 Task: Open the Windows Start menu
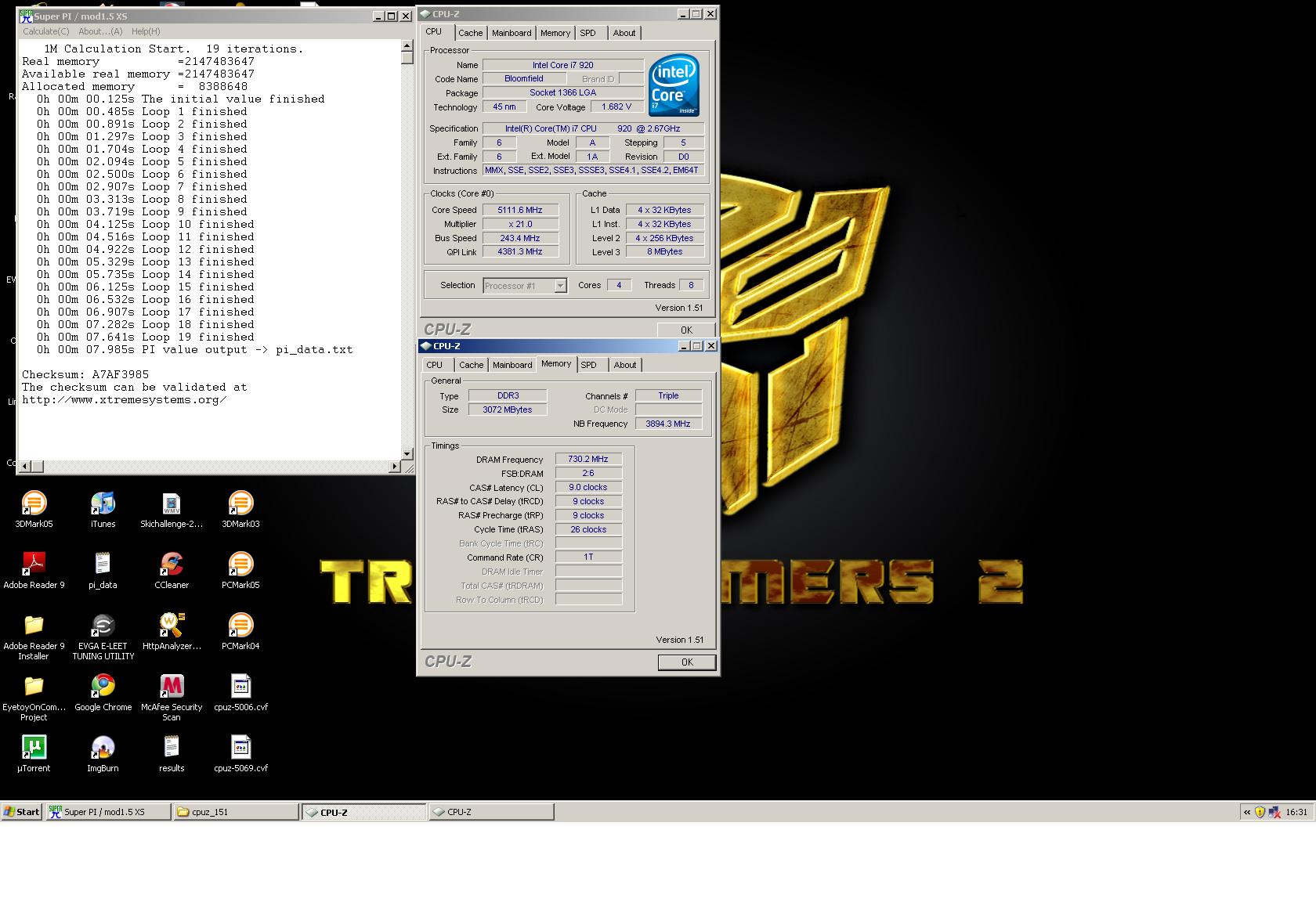point(21,812)
